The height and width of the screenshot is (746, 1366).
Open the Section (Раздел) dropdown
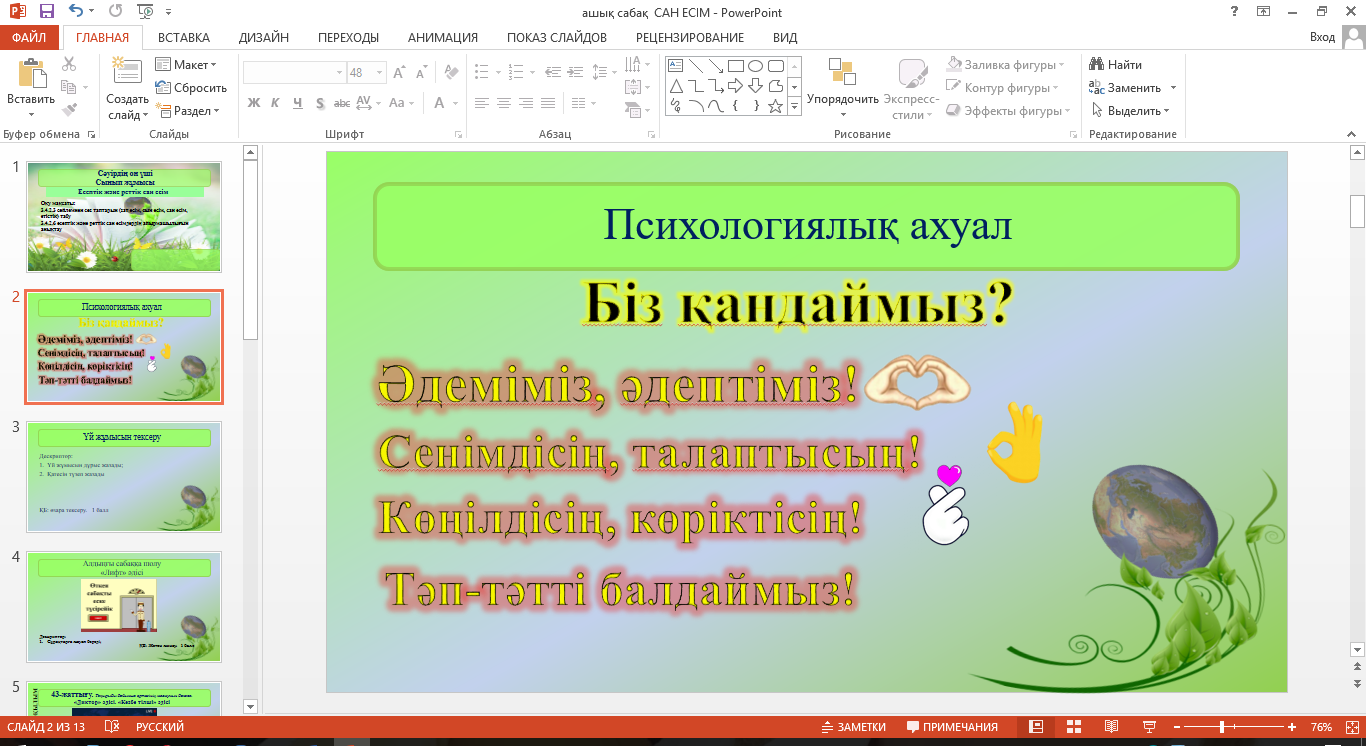click(189, 111)
